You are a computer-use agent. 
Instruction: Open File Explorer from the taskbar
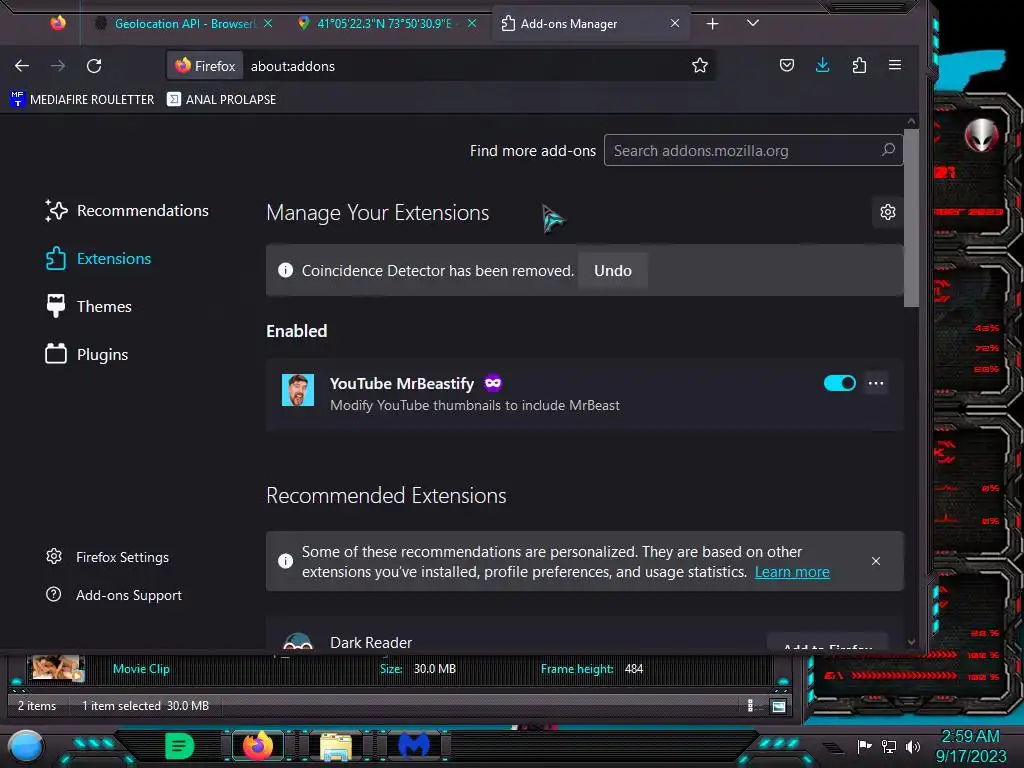tap(336, 746)
